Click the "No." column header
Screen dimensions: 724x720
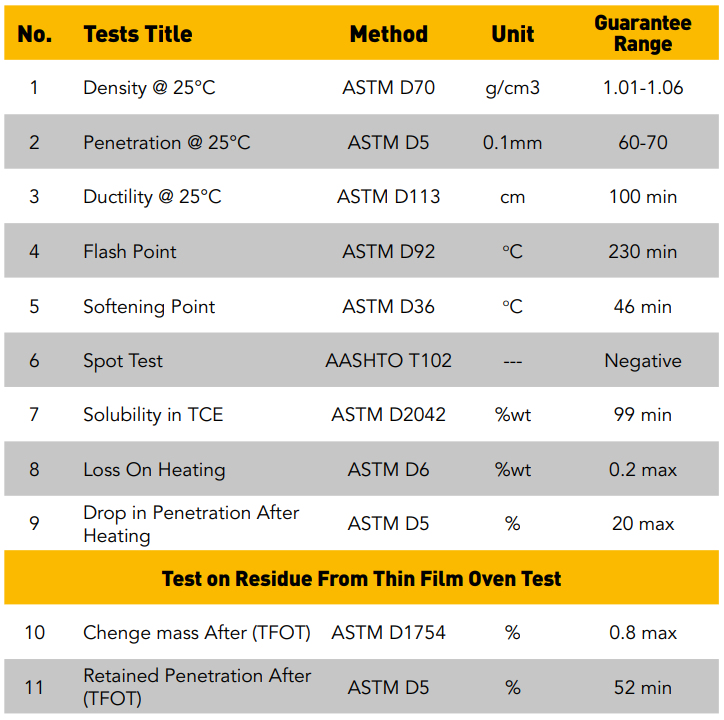tap(35, 34)
